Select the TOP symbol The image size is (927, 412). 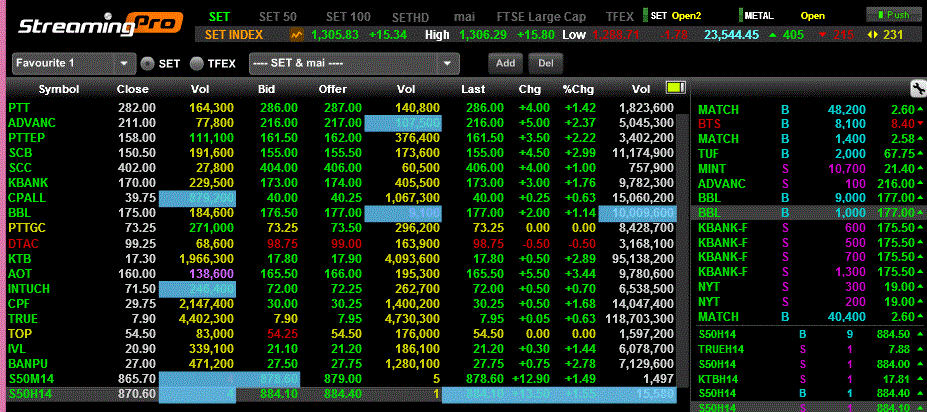point(20,333)
